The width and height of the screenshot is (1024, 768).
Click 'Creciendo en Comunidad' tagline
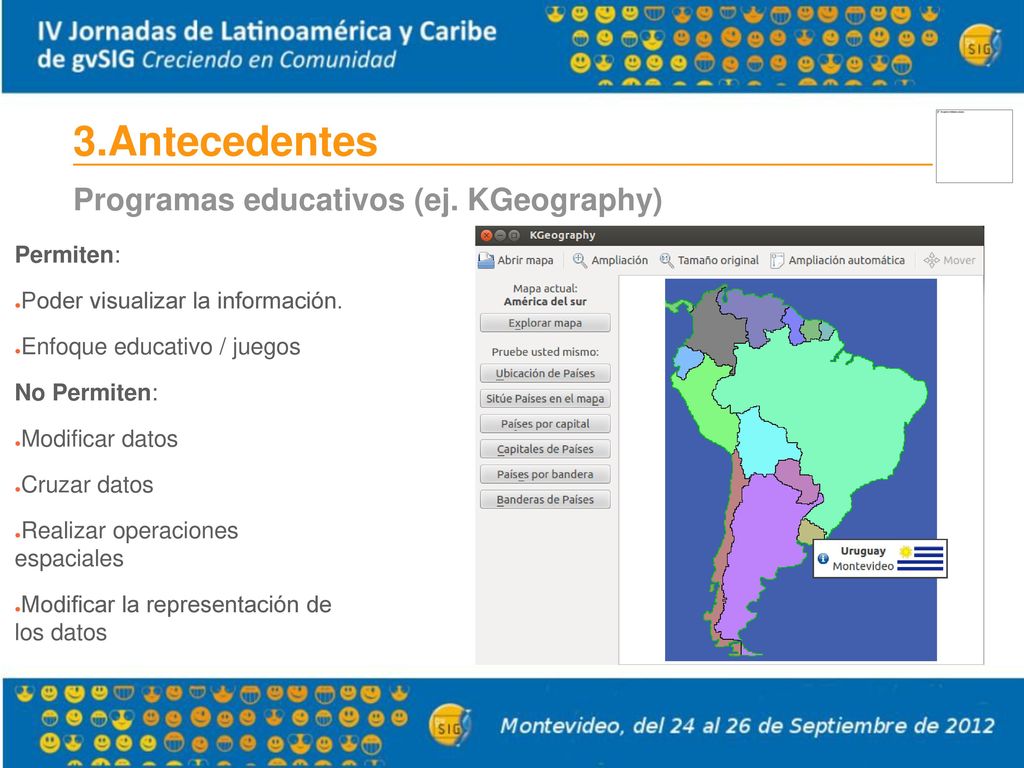(x=269, y=59)
